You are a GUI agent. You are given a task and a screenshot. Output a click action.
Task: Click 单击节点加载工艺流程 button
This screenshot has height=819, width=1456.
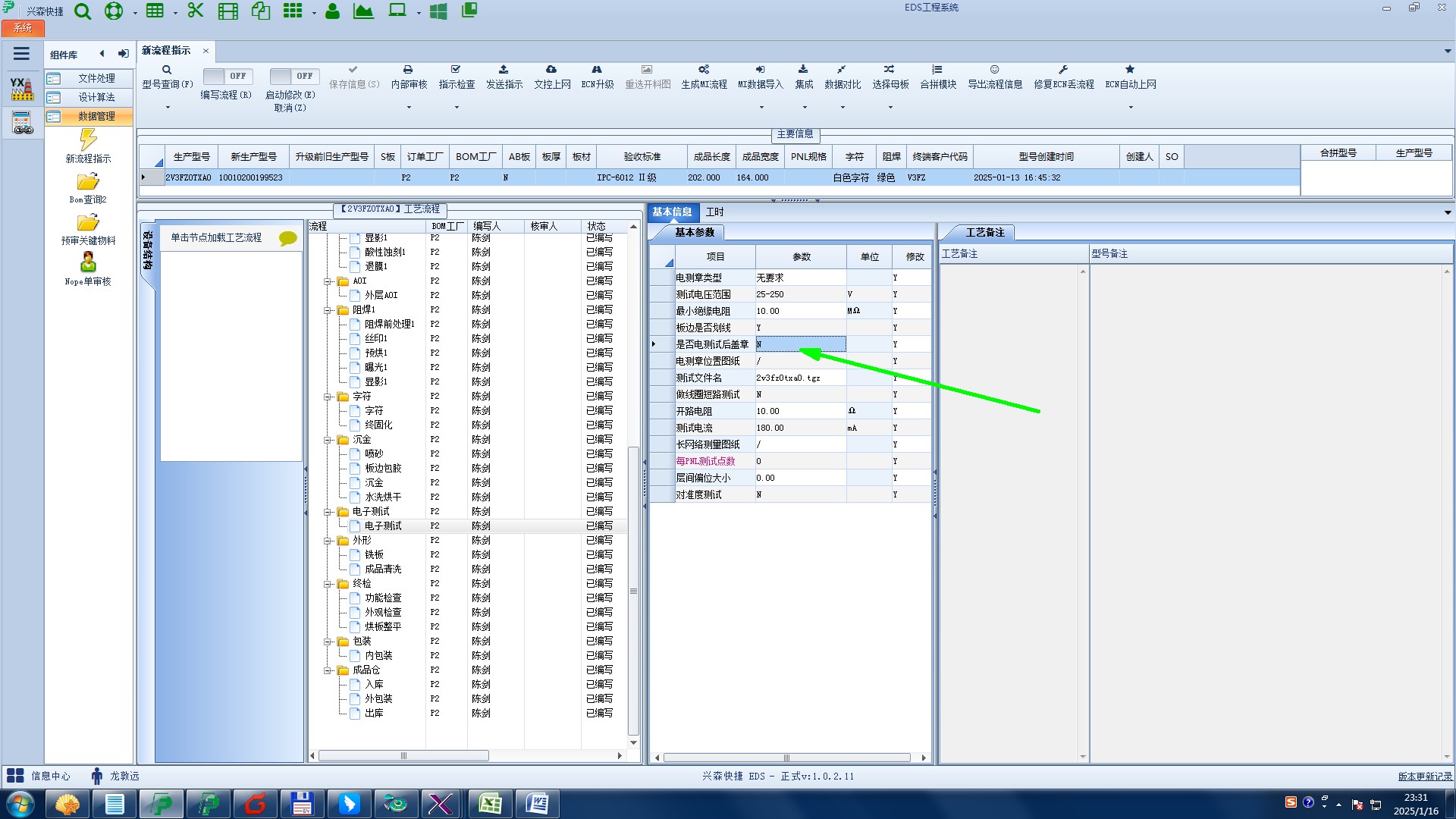[x=216, y=237]
